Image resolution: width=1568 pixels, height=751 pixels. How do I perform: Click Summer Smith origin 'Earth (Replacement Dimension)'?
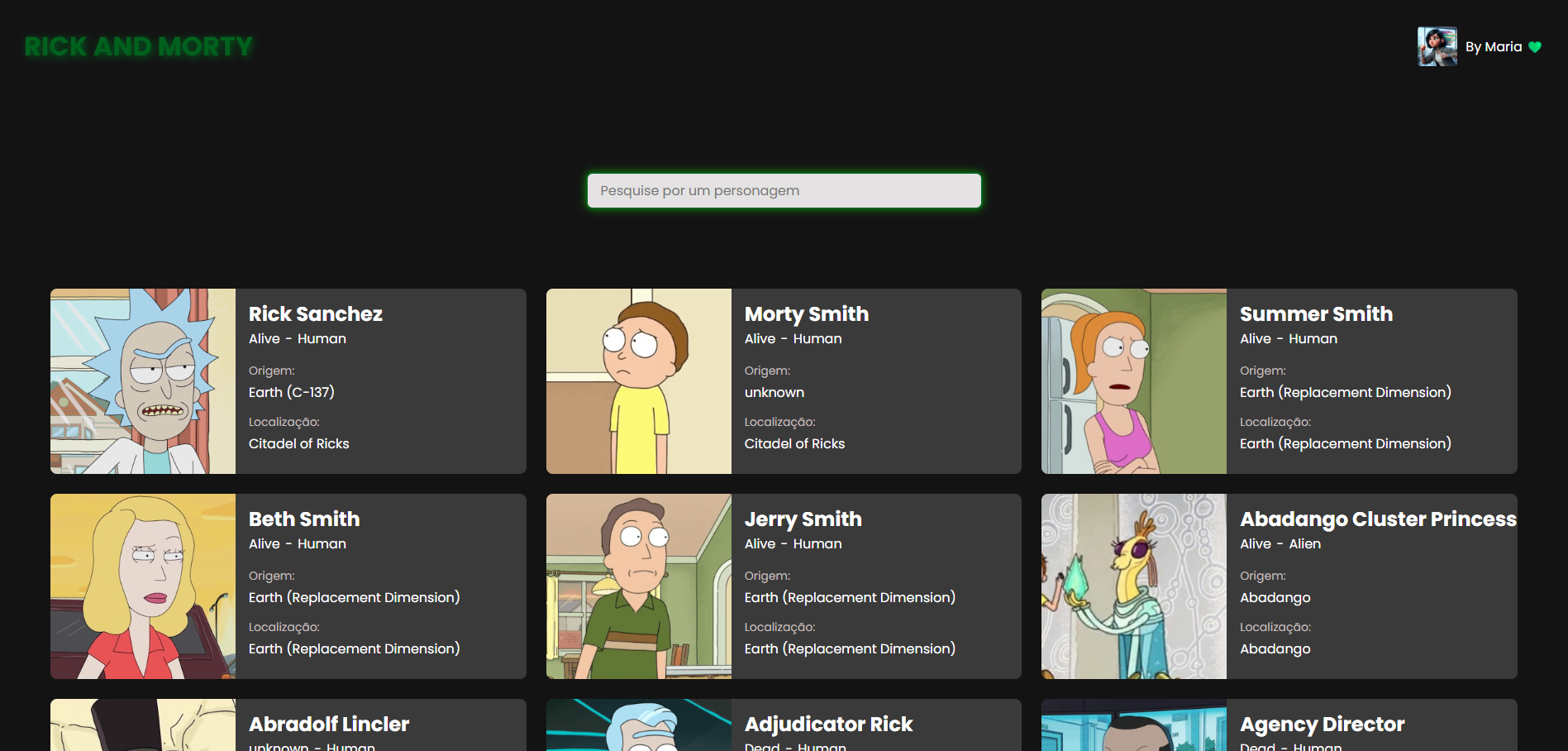coord(1346,392)
